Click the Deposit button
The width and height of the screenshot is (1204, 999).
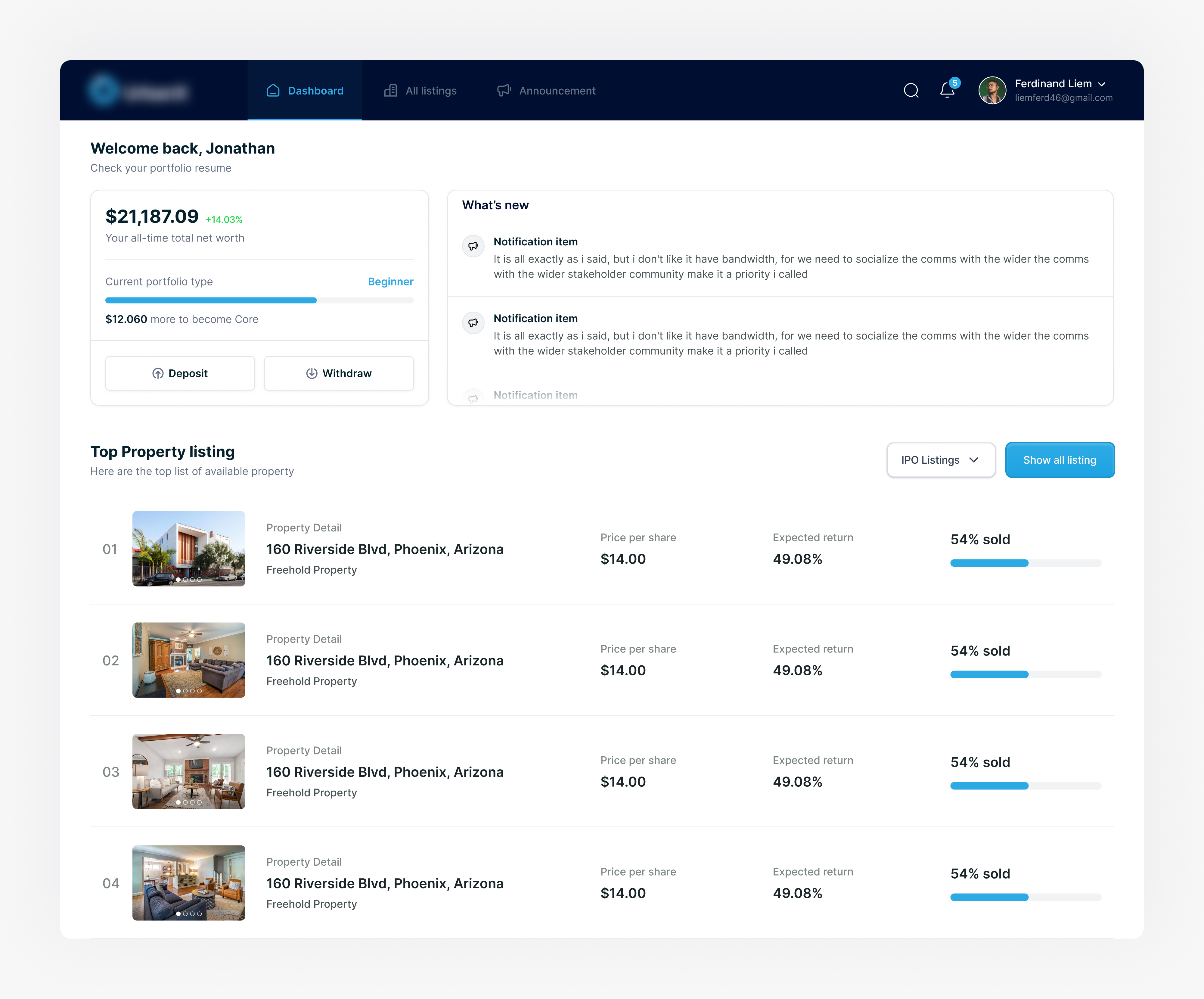pos(180,373)
